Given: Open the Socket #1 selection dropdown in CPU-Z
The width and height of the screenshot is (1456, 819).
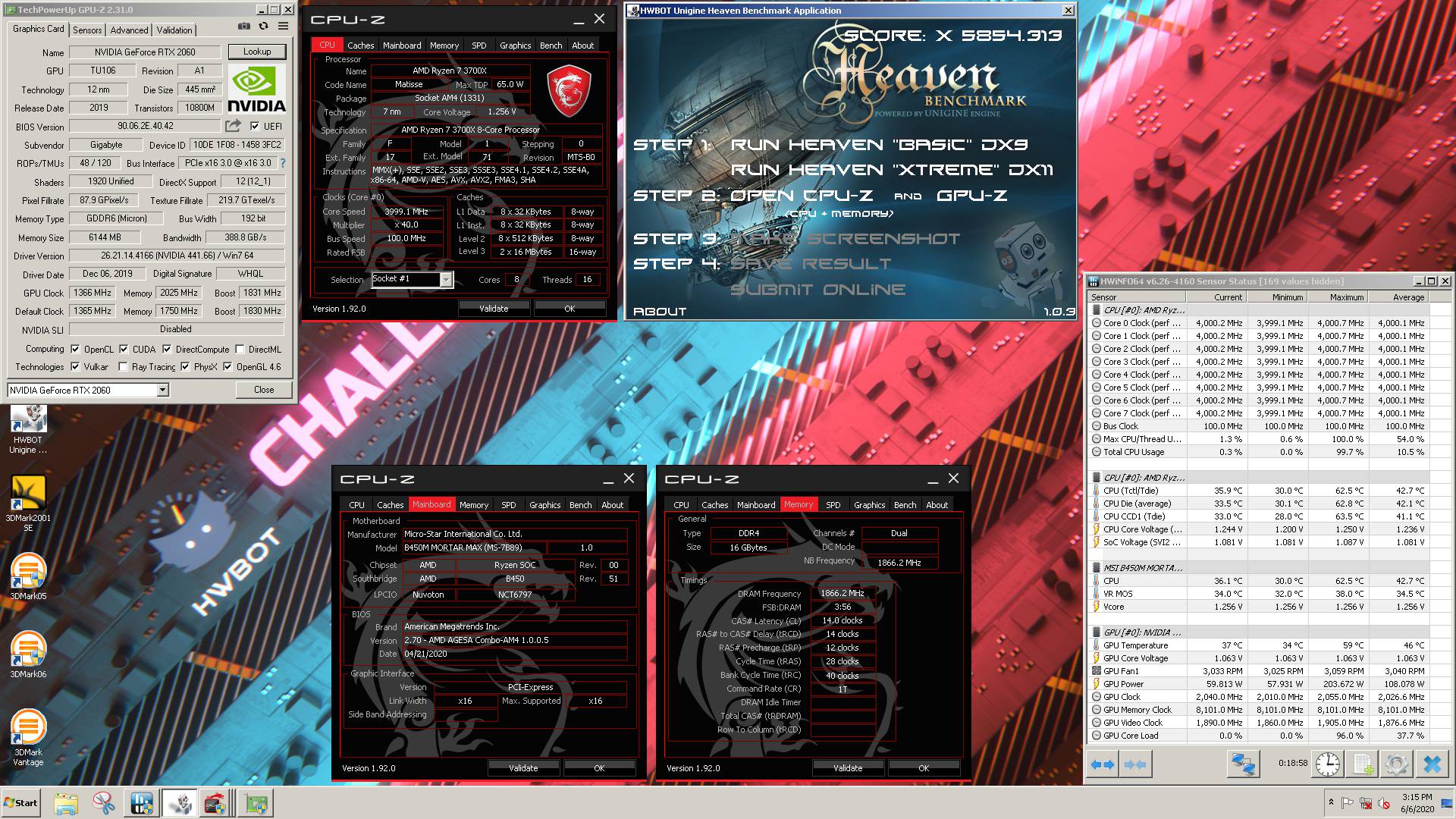Looking at the screenshot, I should click(x=446, y=280).
